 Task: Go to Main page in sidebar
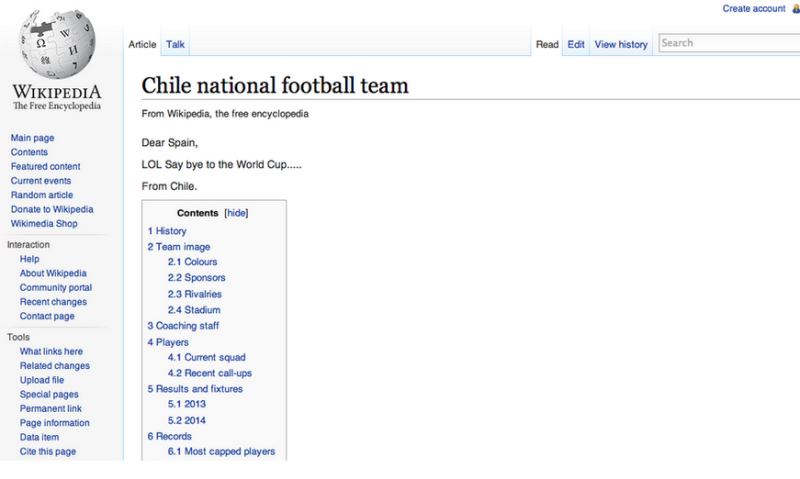(x=32, y=138)
